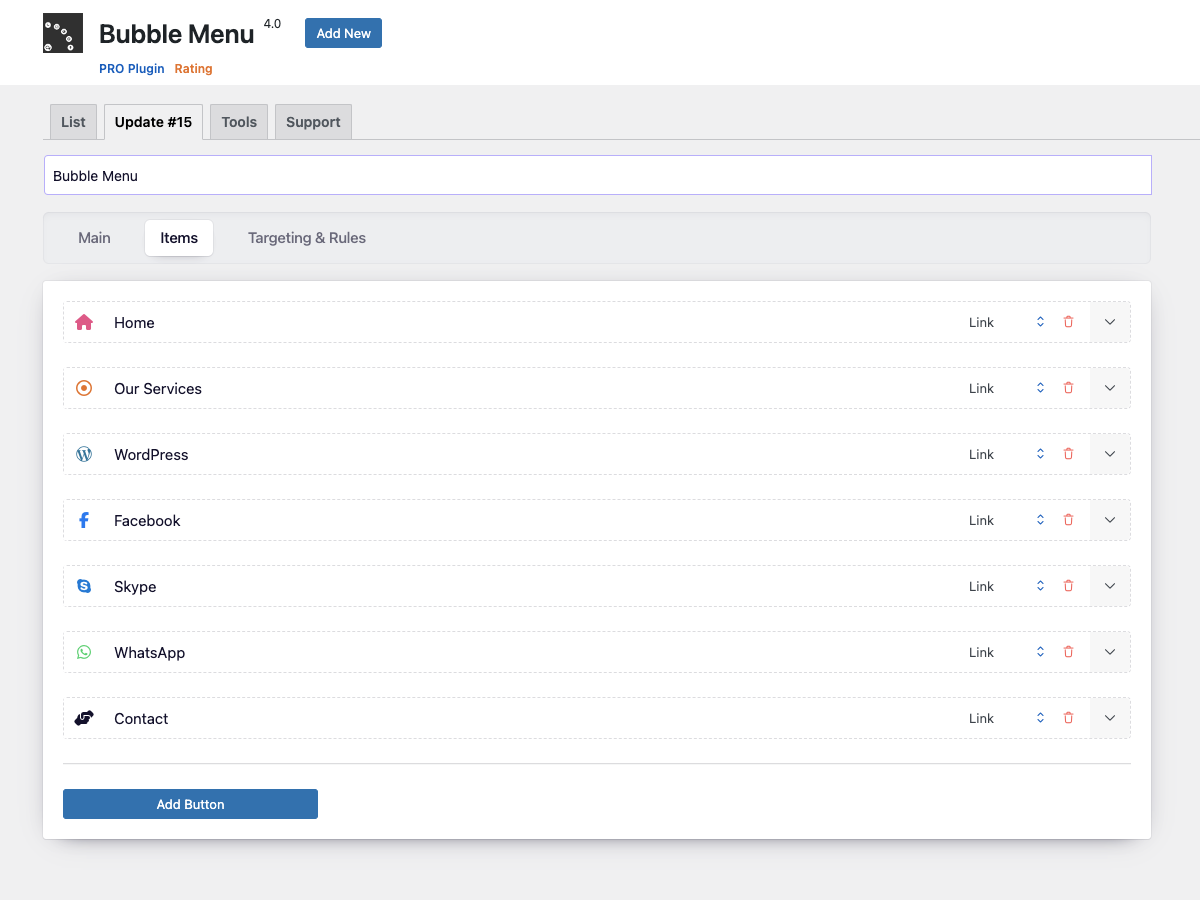
Task: Delete the Home menu item
Action: 1068,322
